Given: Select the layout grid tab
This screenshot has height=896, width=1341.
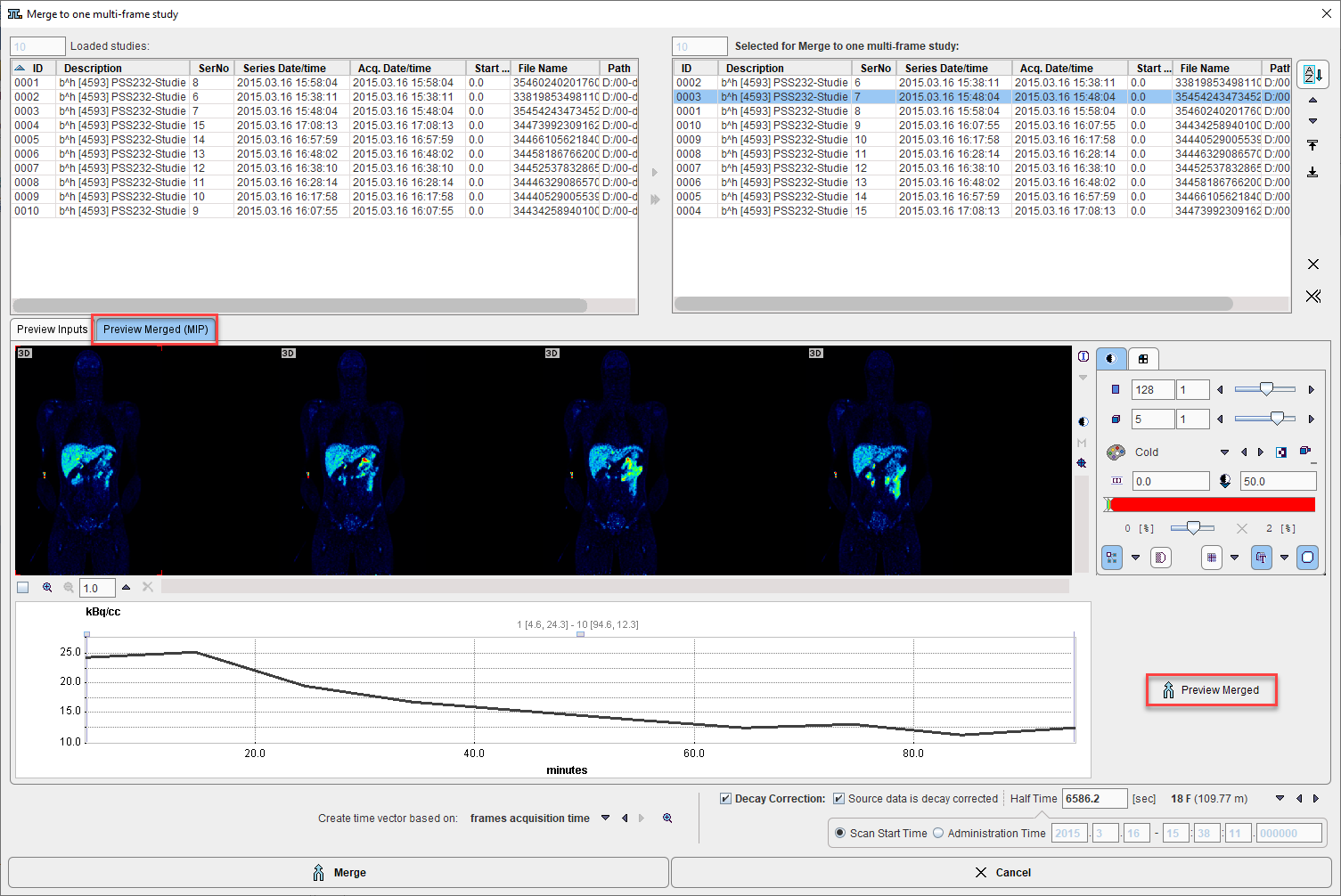Looking at the screenshot, I should (1143, 358).
